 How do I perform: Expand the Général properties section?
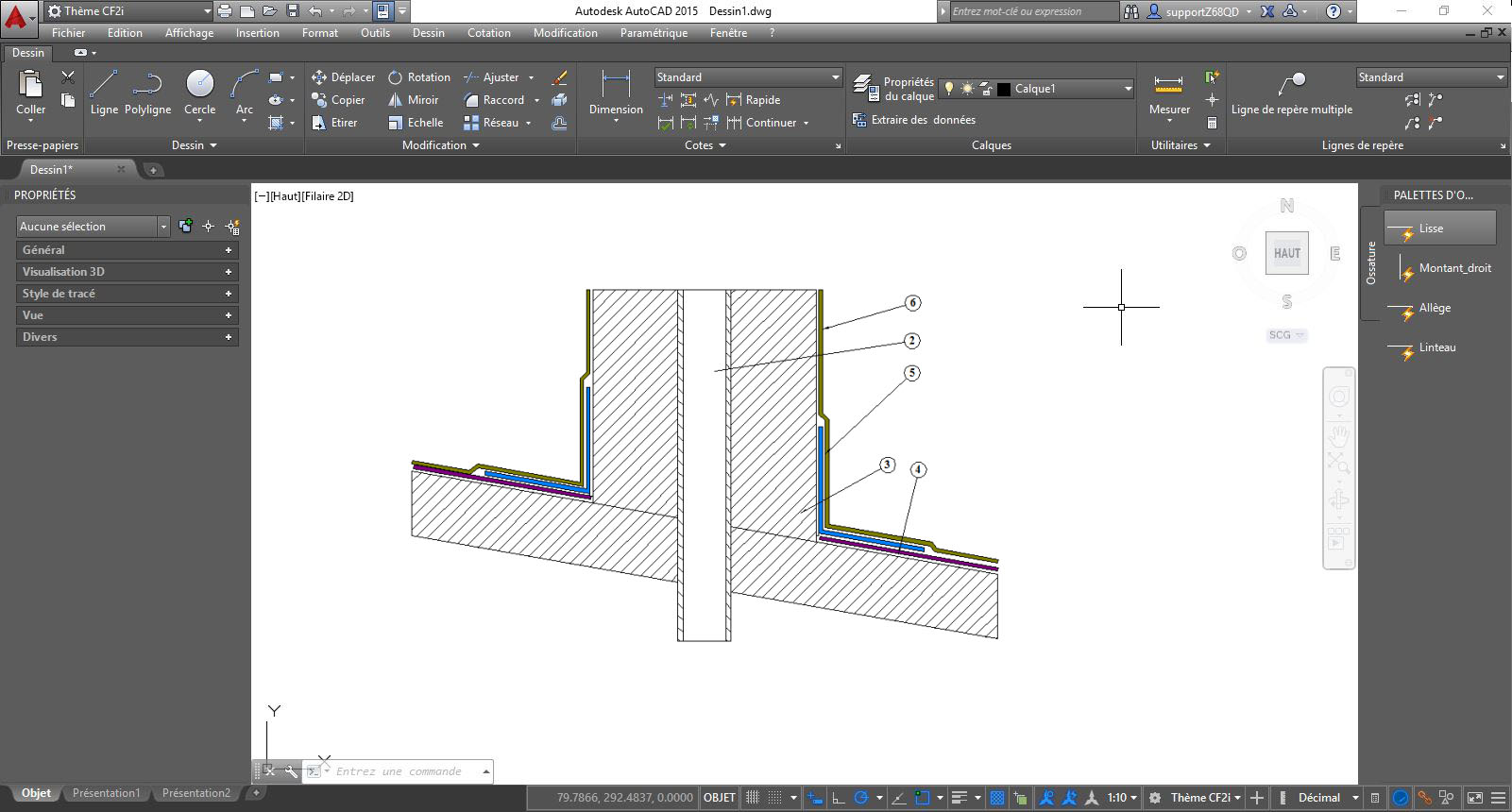(x=127, y=250)
